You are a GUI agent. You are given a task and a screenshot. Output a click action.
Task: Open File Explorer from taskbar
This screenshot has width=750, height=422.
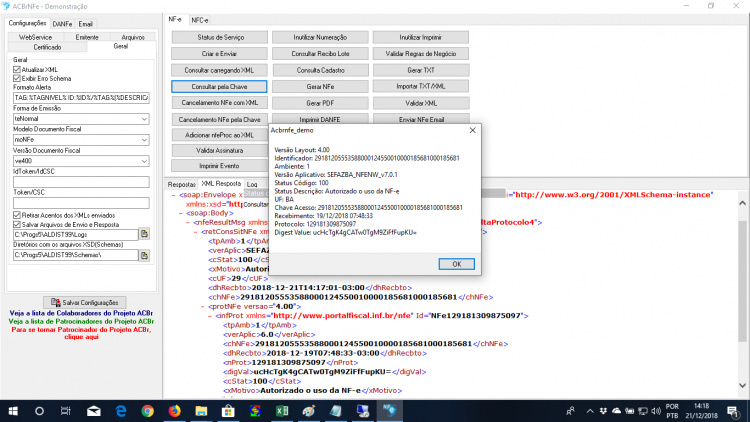[201, 411]
